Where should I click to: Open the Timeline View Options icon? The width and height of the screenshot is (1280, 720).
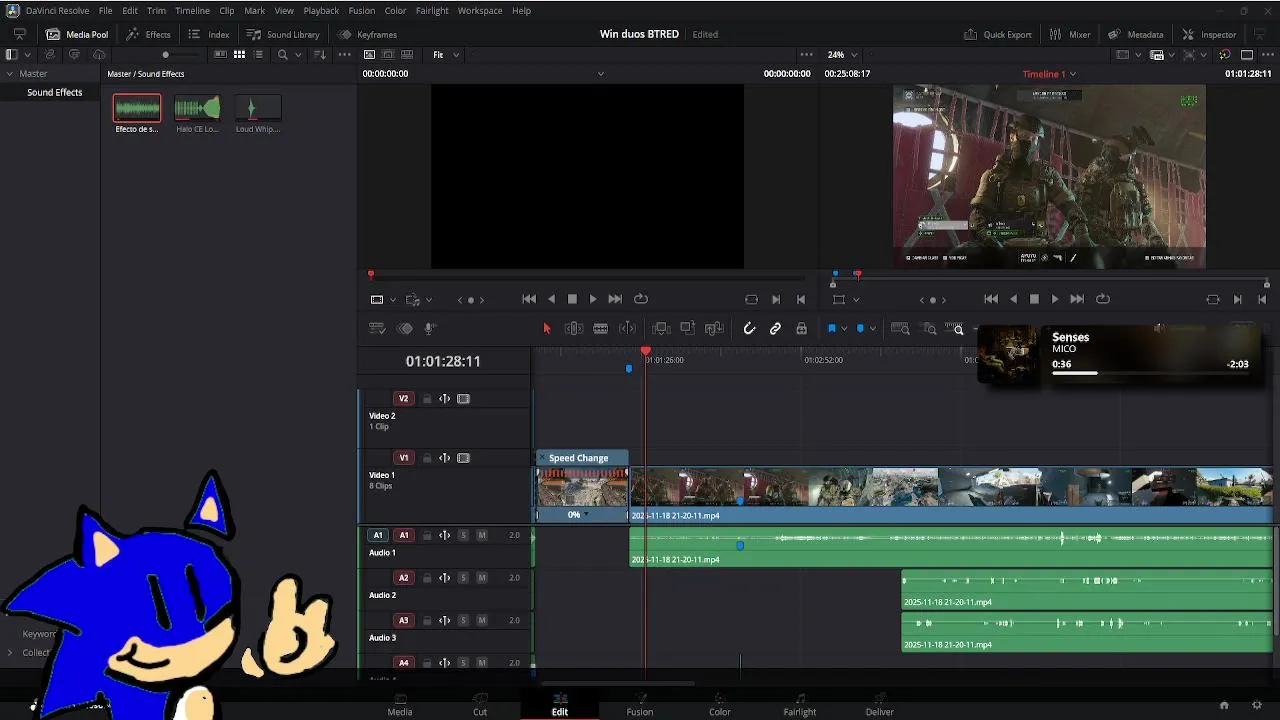pos(377,328)
